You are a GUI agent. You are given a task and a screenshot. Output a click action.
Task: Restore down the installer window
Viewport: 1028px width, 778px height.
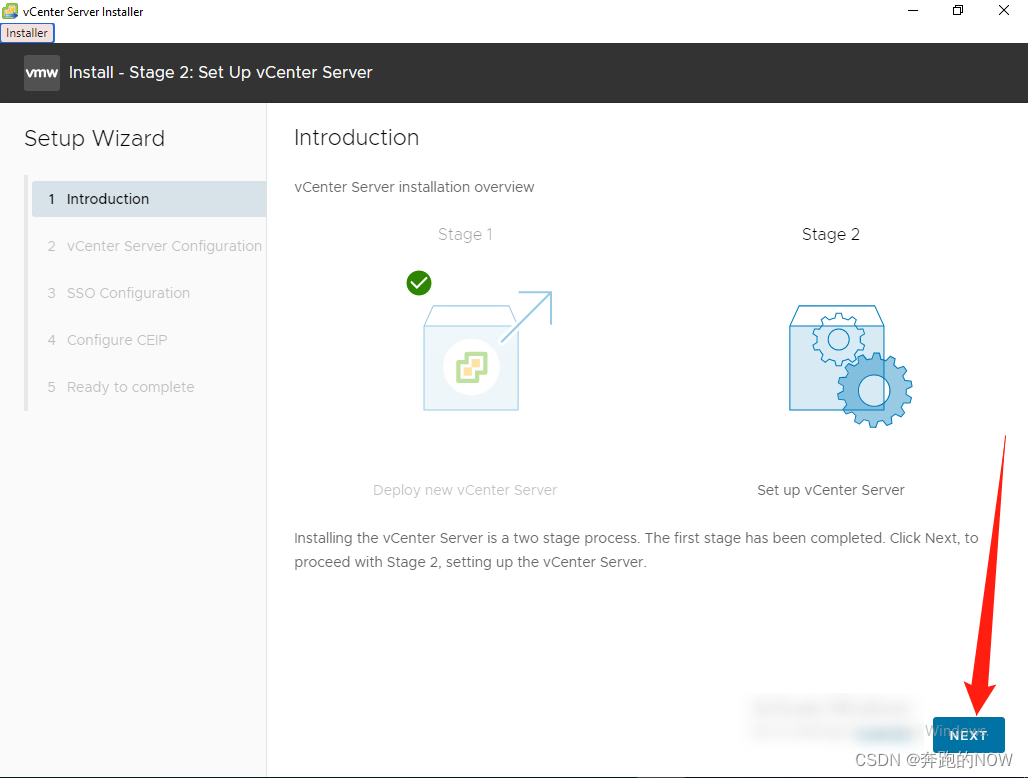958,10
